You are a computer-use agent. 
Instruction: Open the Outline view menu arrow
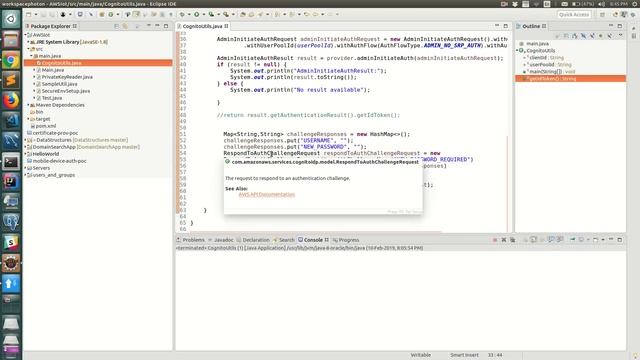(x=620, y=36)
